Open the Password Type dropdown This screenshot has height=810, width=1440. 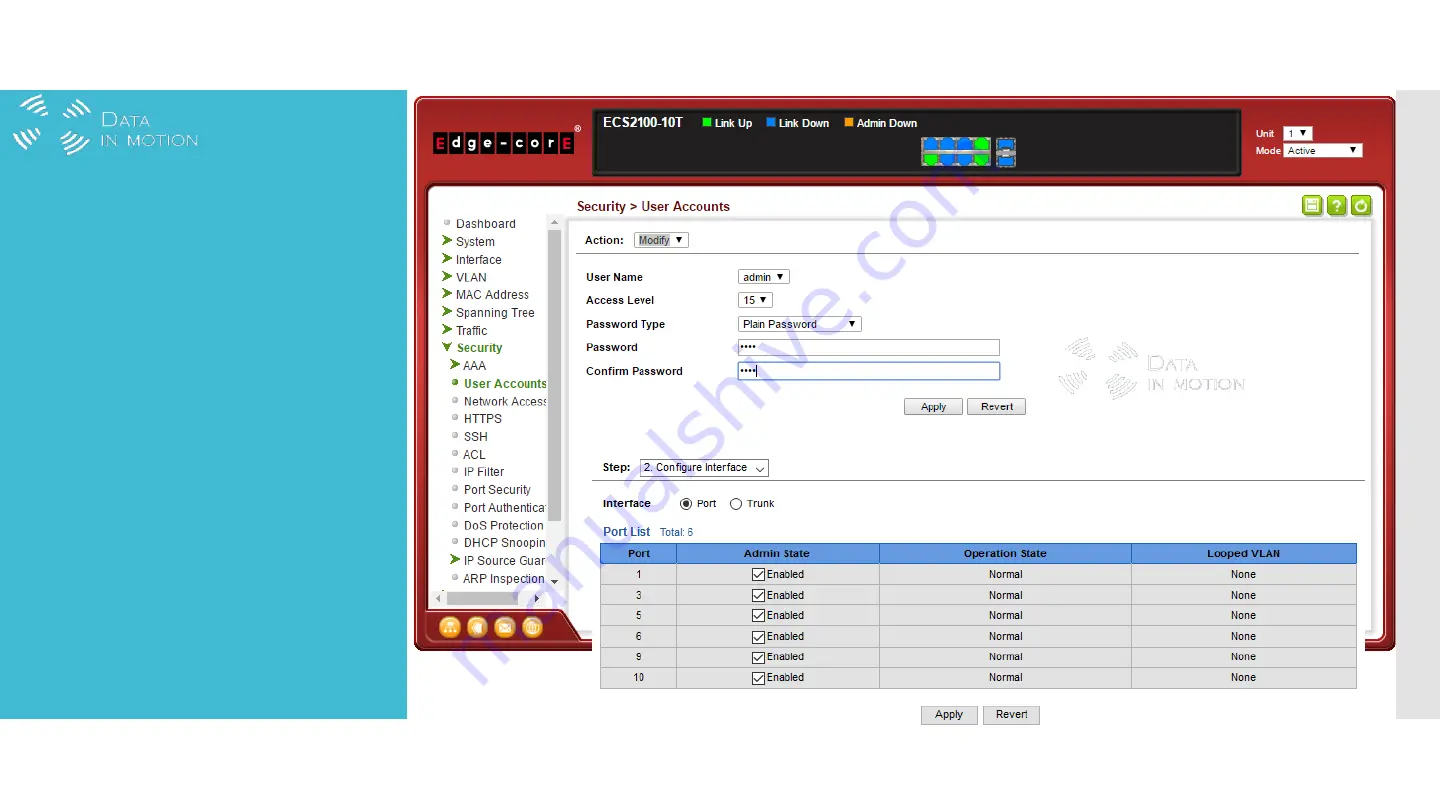coord(799,324)
